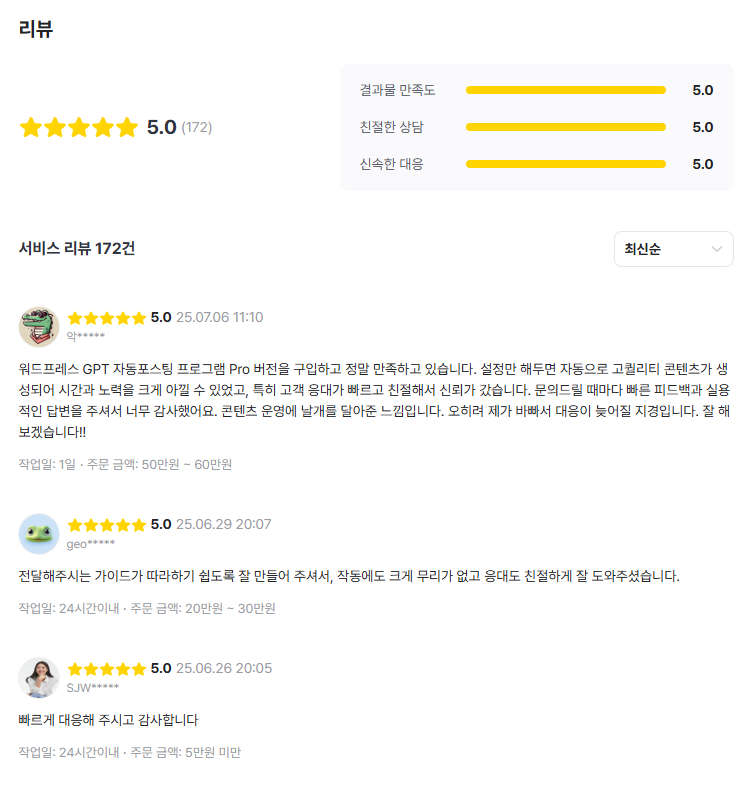This screenshot has height=786, width=754.
Task: Click the profile photo of reviewer SJW*****
Action: [x=39, y=678]
